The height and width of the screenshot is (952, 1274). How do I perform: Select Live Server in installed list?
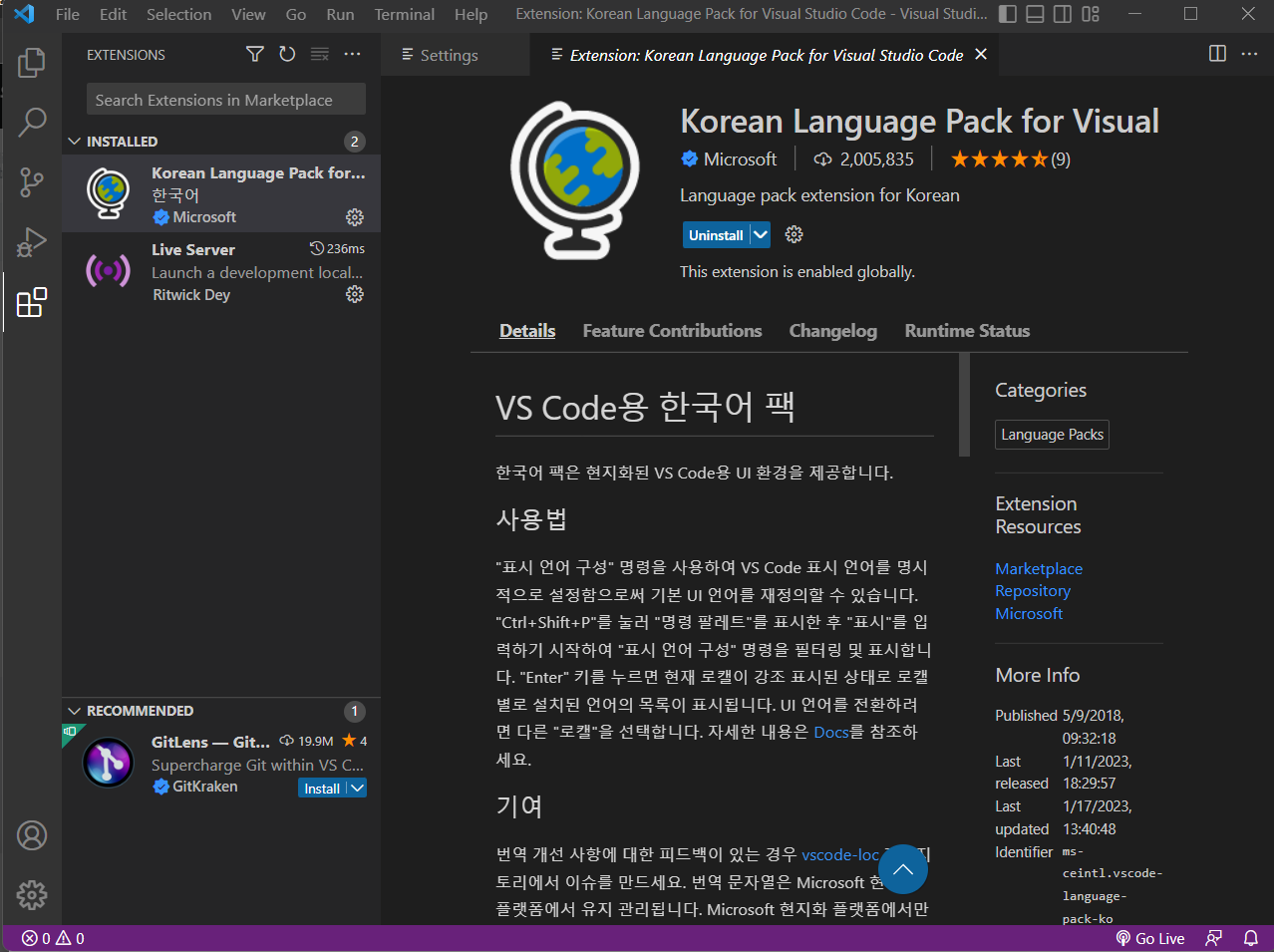tap(221, 271)
